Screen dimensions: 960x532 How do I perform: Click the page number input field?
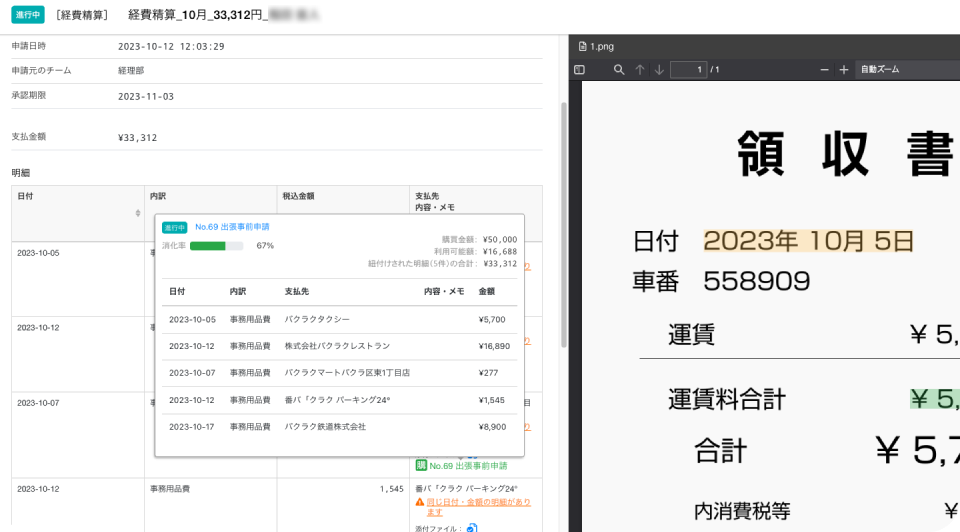pyautogui.click(x=688, y=69)
